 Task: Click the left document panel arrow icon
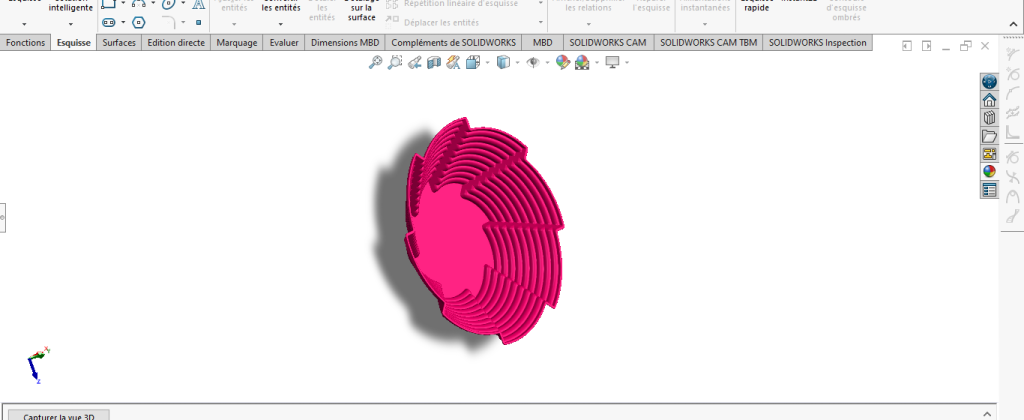click(906, 46)
